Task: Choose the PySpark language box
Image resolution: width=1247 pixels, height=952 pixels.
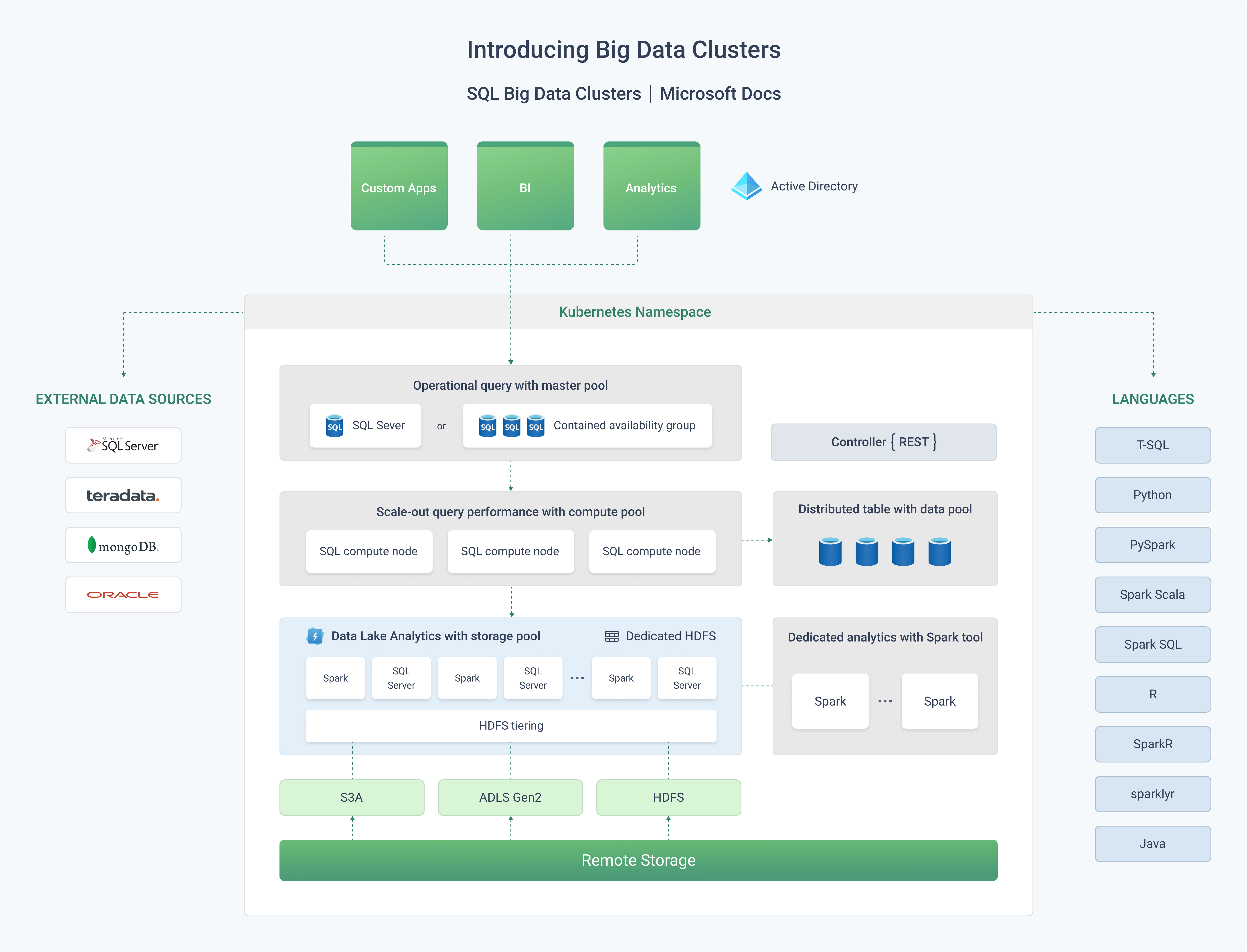Action: click(x=1153, y=545)
